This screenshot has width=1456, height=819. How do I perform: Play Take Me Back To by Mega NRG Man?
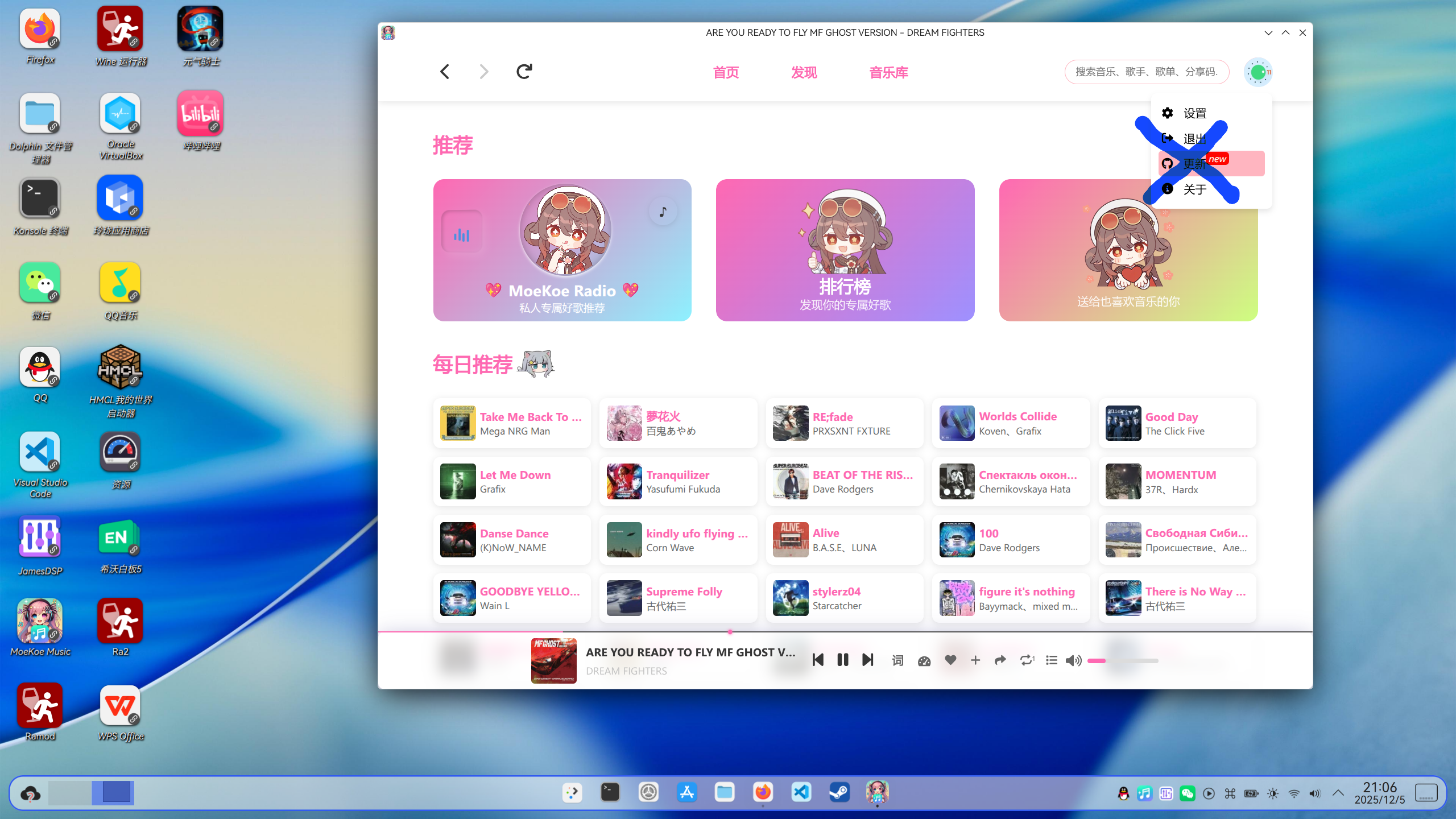(512, 423)
